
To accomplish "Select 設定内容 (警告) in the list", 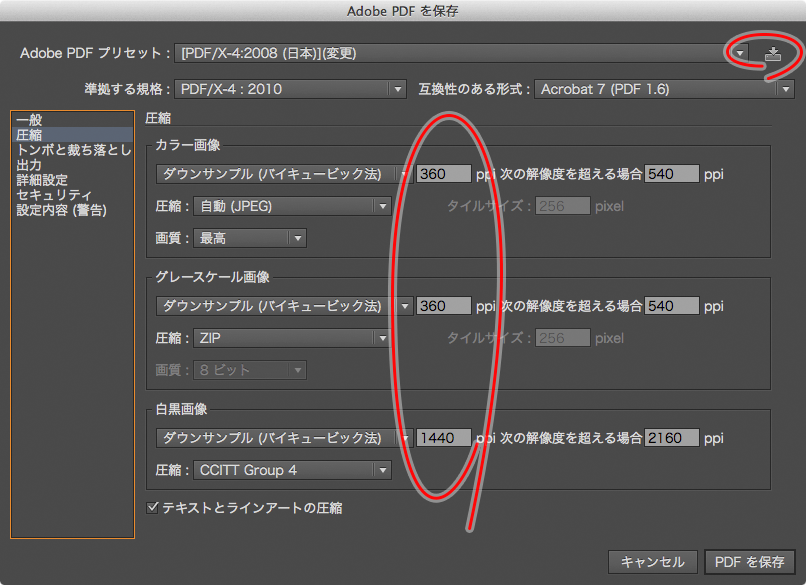I will coord(61,210).
